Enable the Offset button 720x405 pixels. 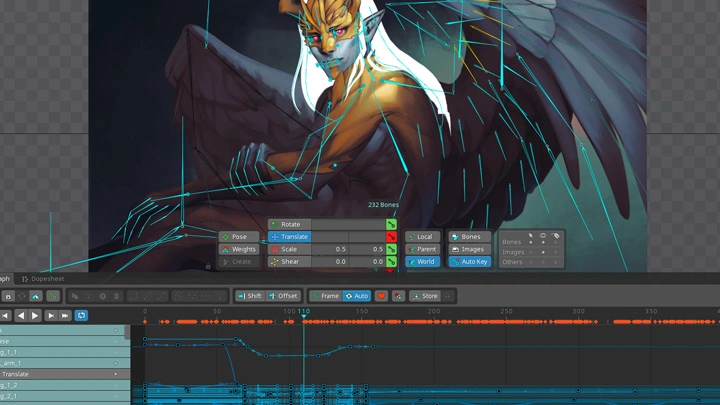pyautogui.click(x=283, y=296)
